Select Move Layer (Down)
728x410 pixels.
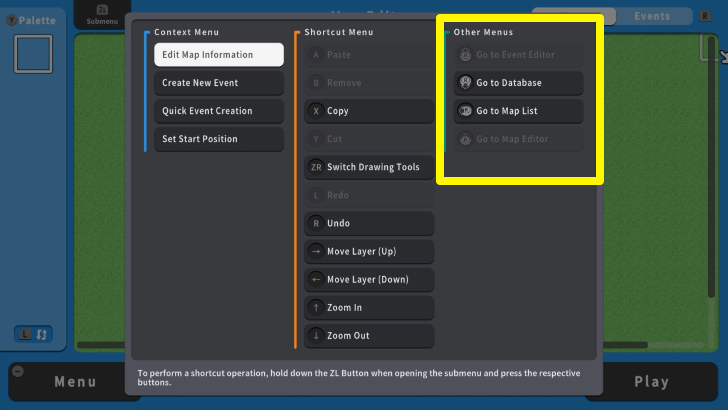[x=369, y=280]
